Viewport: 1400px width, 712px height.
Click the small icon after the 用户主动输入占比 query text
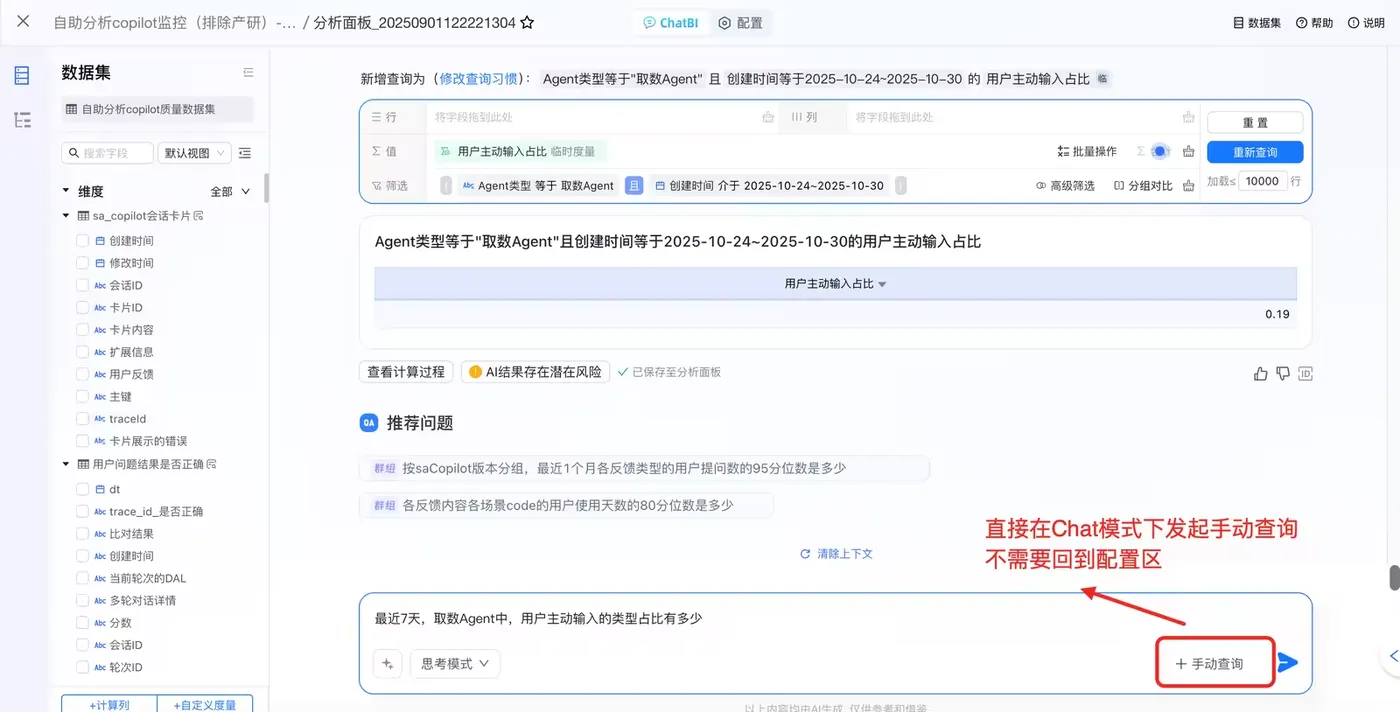click(1103, 78)
